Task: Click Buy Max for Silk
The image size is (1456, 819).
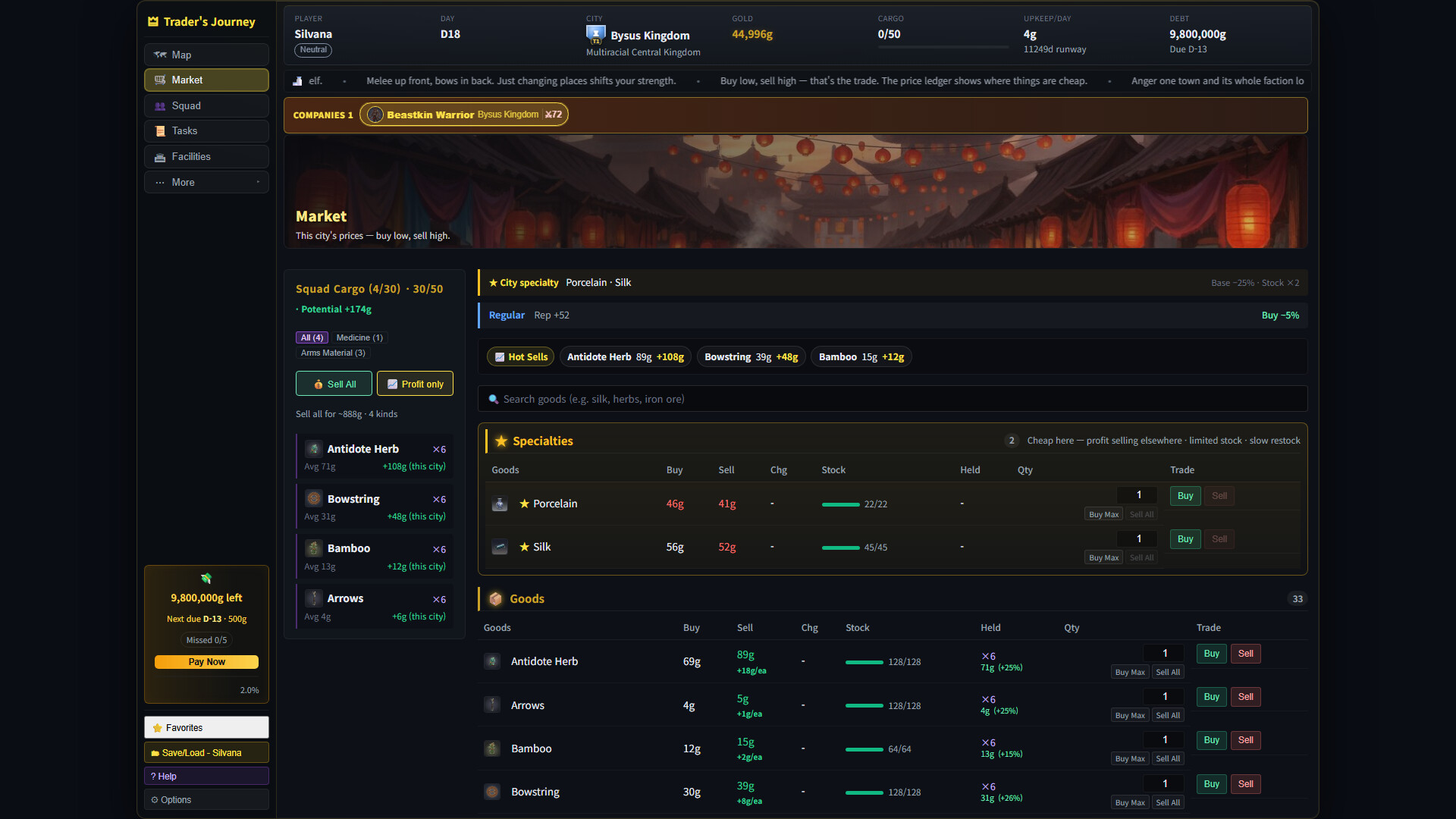Action: coord(1103,557)
